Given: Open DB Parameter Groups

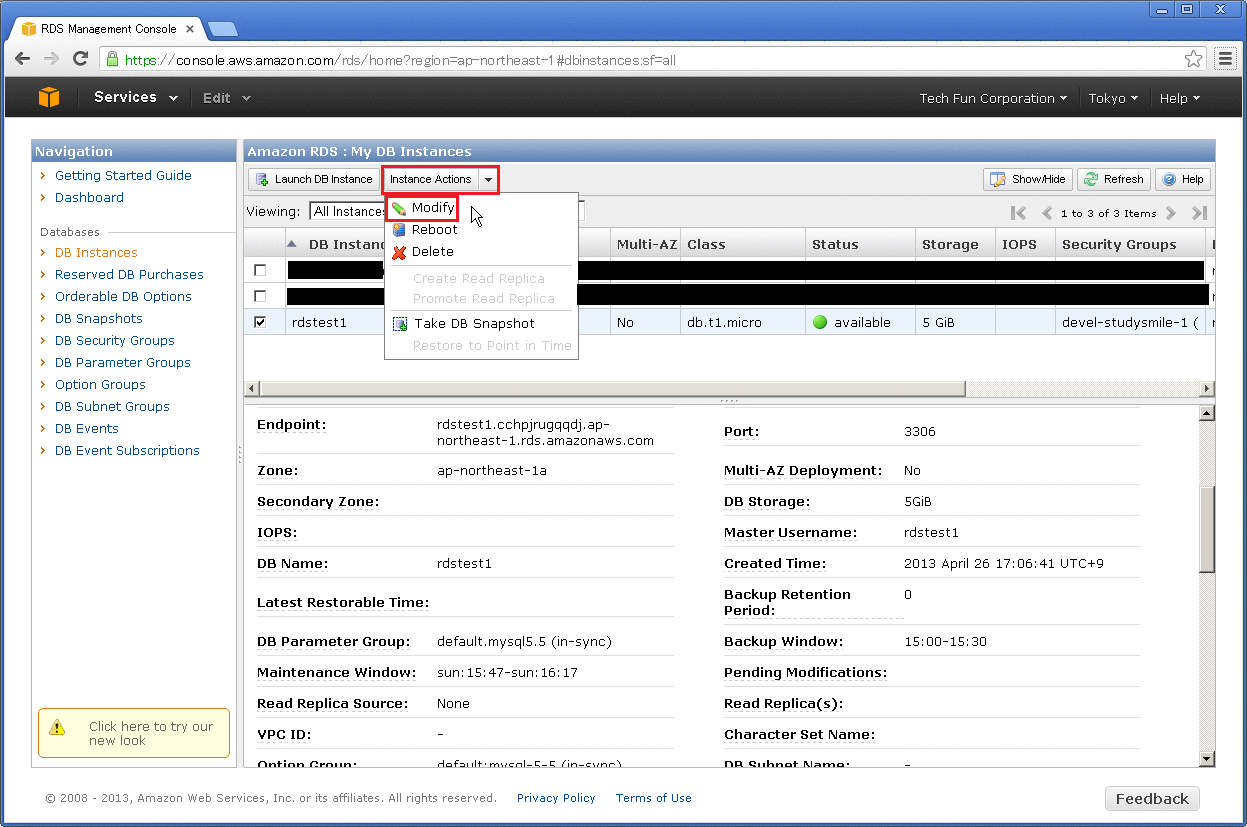Looking at the screenshot, I should pos(123,363).
